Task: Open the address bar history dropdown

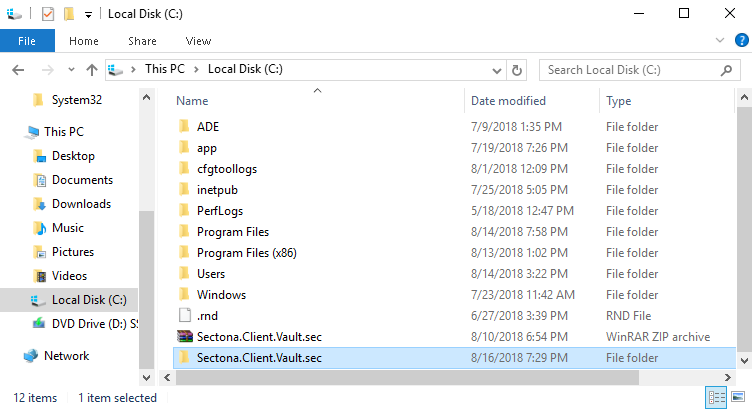Action: tap(497, 70)
